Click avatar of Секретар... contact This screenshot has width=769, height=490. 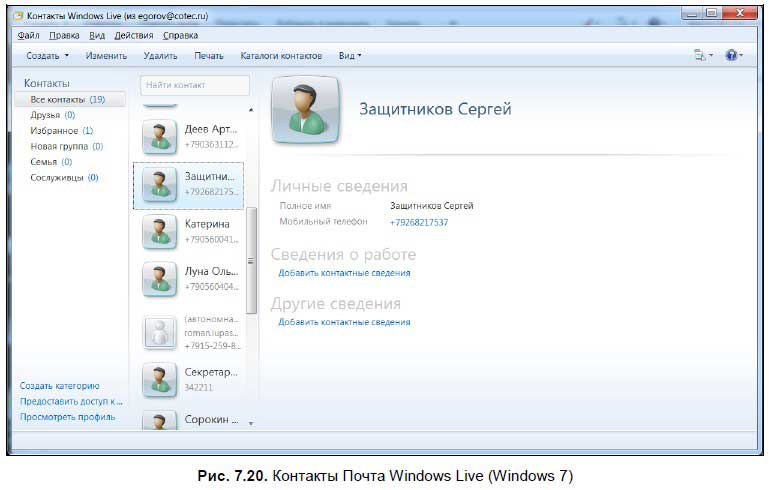tap(159, 380)
